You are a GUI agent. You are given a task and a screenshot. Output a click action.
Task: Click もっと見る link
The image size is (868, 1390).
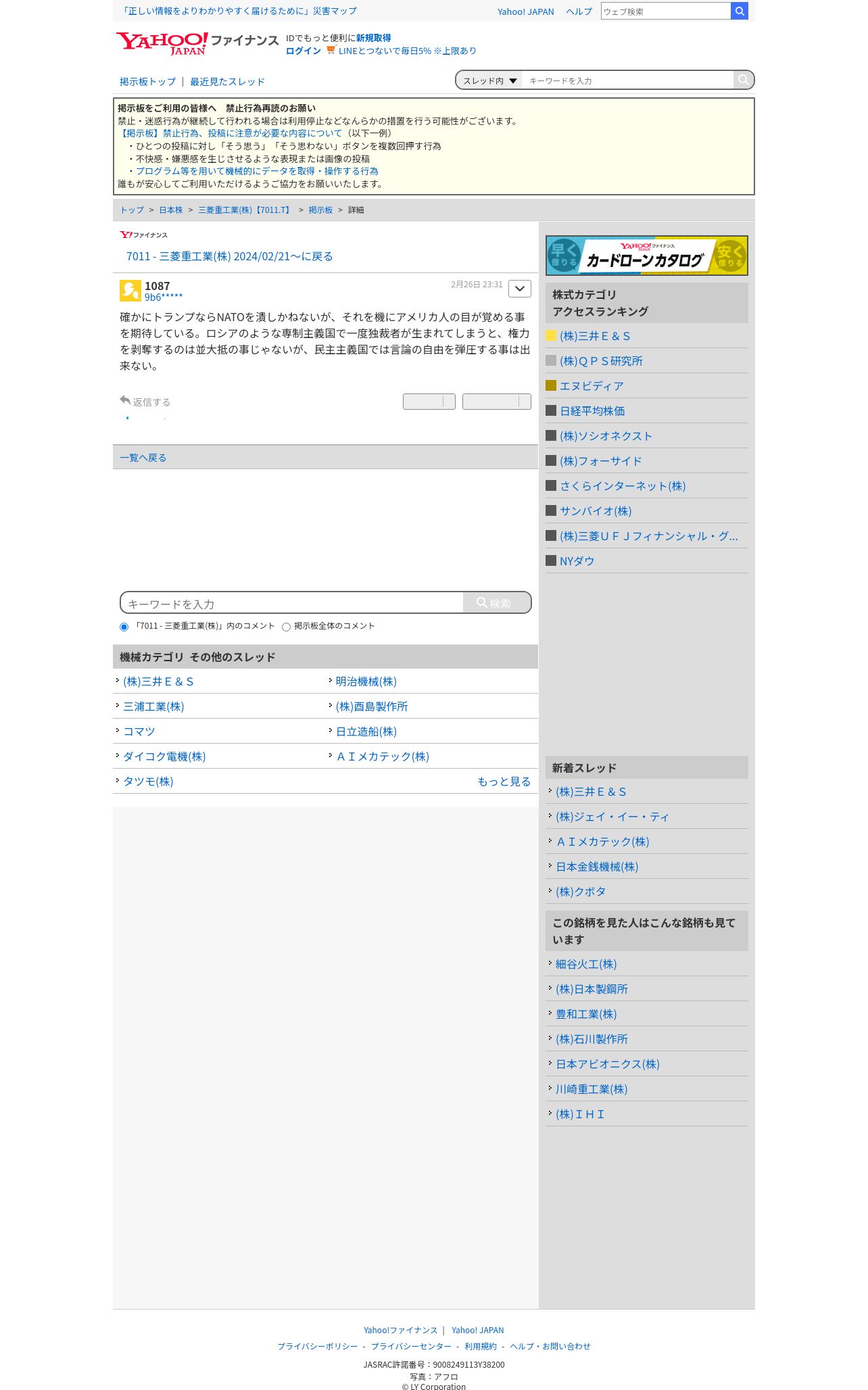click(504, 782)
